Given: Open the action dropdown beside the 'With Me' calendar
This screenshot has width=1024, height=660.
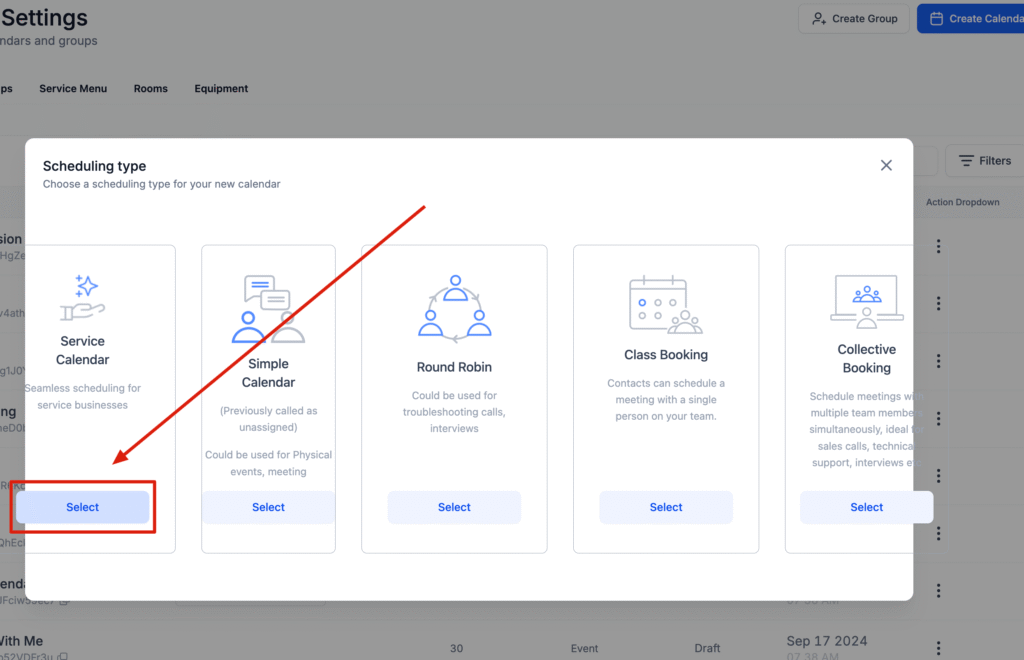Looking at the screenshot, I should click(x=938, y=647).
